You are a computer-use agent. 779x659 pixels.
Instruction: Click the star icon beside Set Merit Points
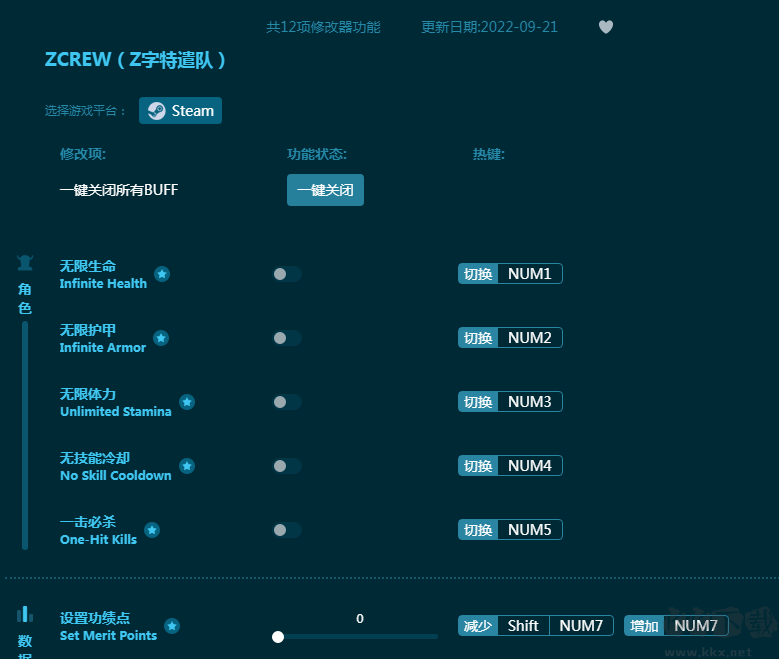(172, 626)
